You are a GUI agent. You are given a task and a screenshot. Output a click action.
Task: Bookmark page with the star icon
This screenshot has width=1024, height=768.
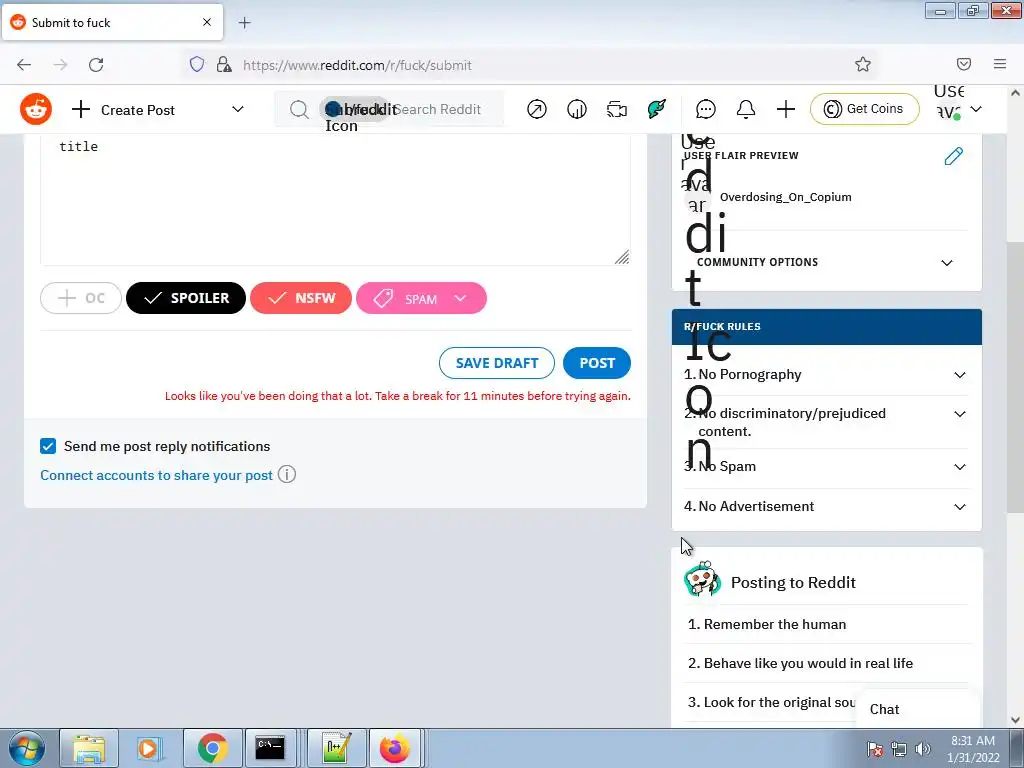pos(863,64)
